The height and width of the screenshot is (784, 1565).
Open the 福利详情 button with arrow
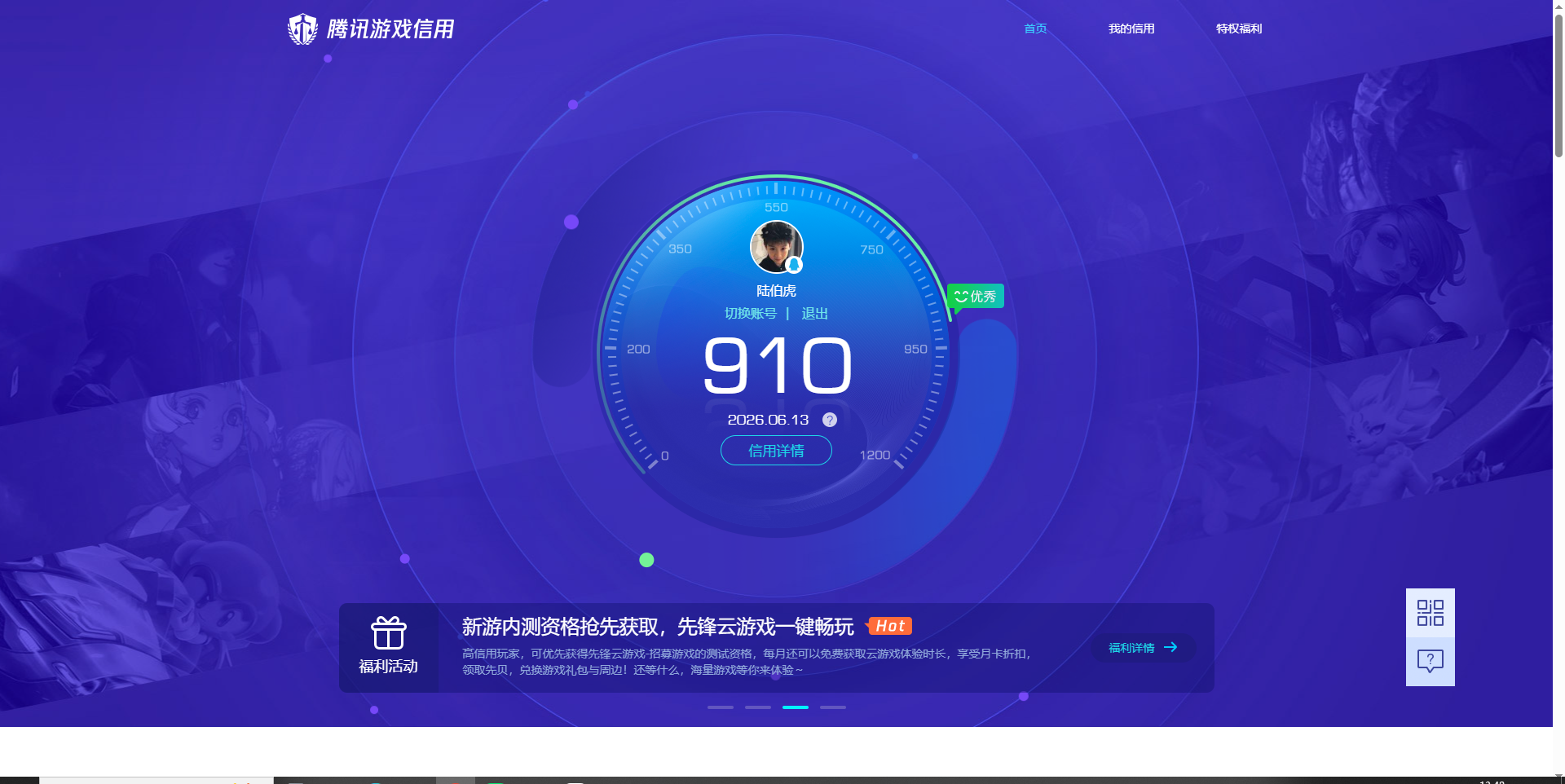(1143, 648)
